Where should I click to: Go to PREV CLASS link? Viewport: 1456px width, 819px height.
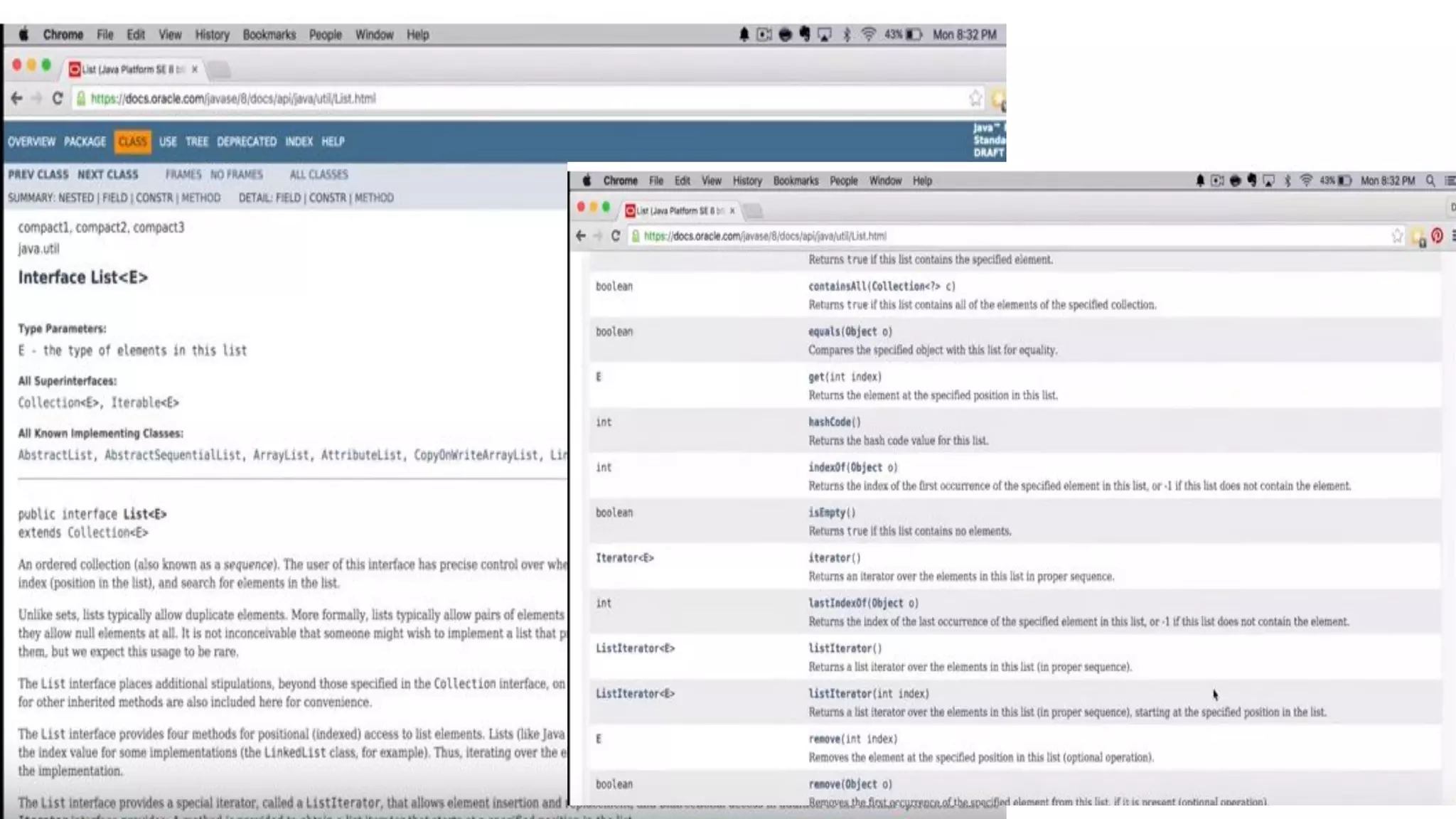[x=38, y=174]
